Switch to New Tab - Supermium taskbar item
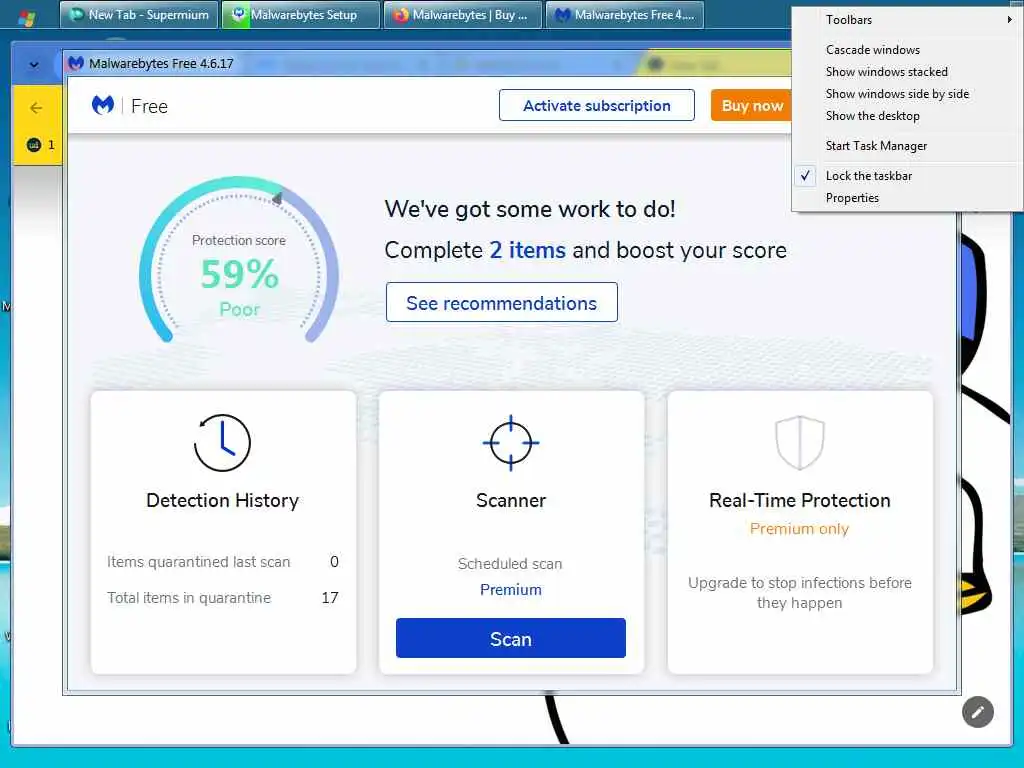This screenshot has height=768, width=1024. coord(138,14)
